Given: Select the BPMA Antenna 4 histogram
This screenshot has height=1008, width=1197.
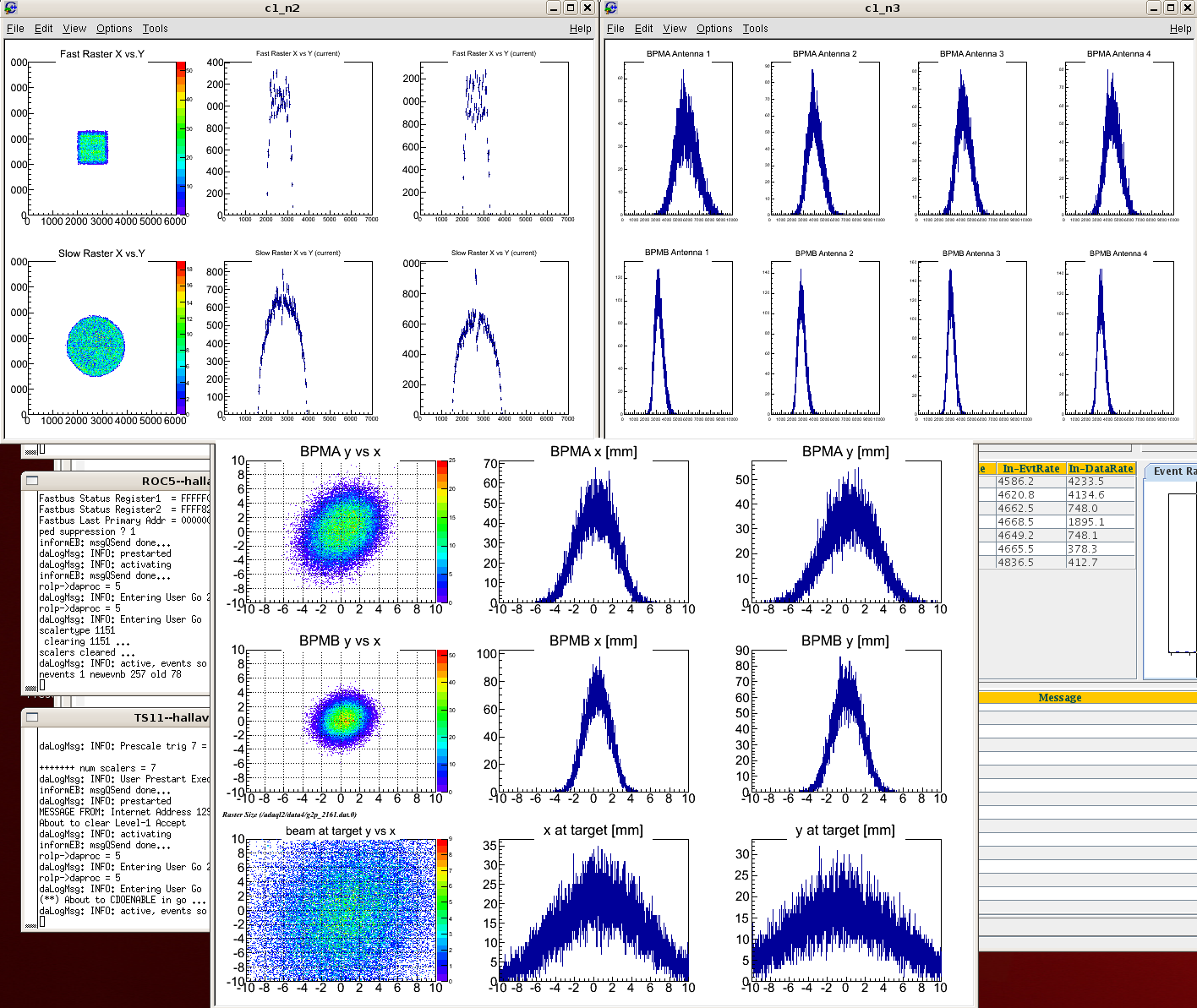Looking at the screenshot, I should point(1119,139).
